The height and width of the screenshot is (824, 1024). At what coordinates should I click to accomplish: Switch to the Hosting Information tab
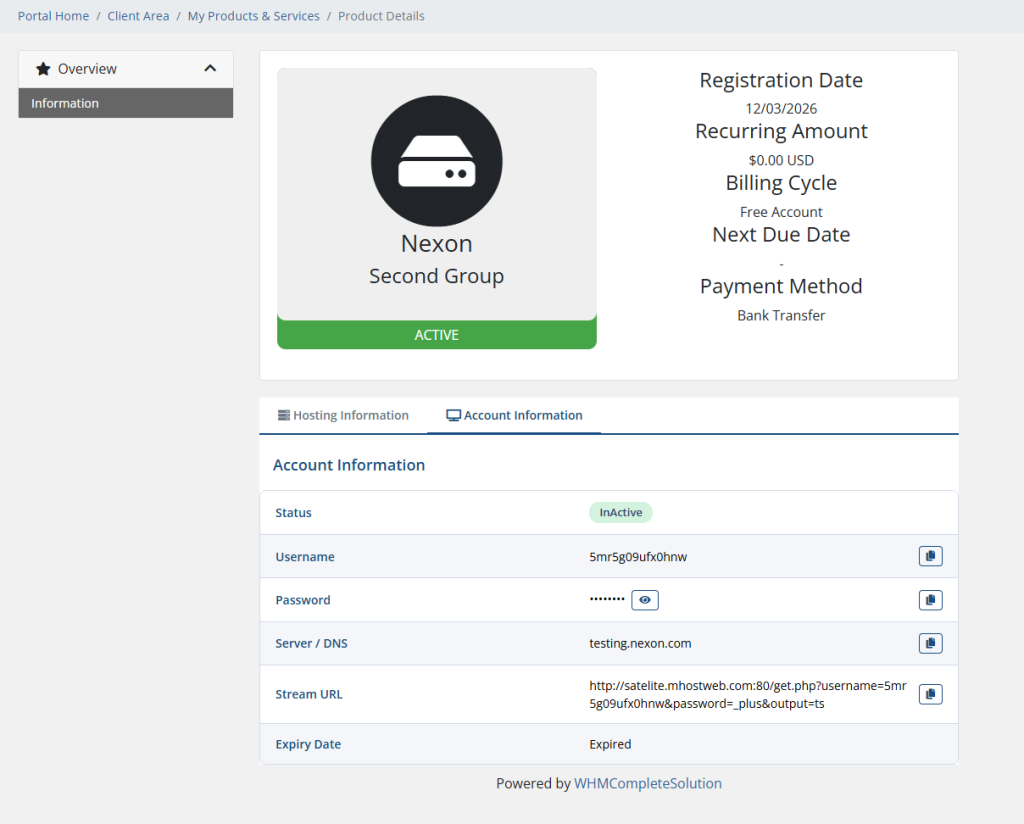pyautogui.click(x=342, y=414)
